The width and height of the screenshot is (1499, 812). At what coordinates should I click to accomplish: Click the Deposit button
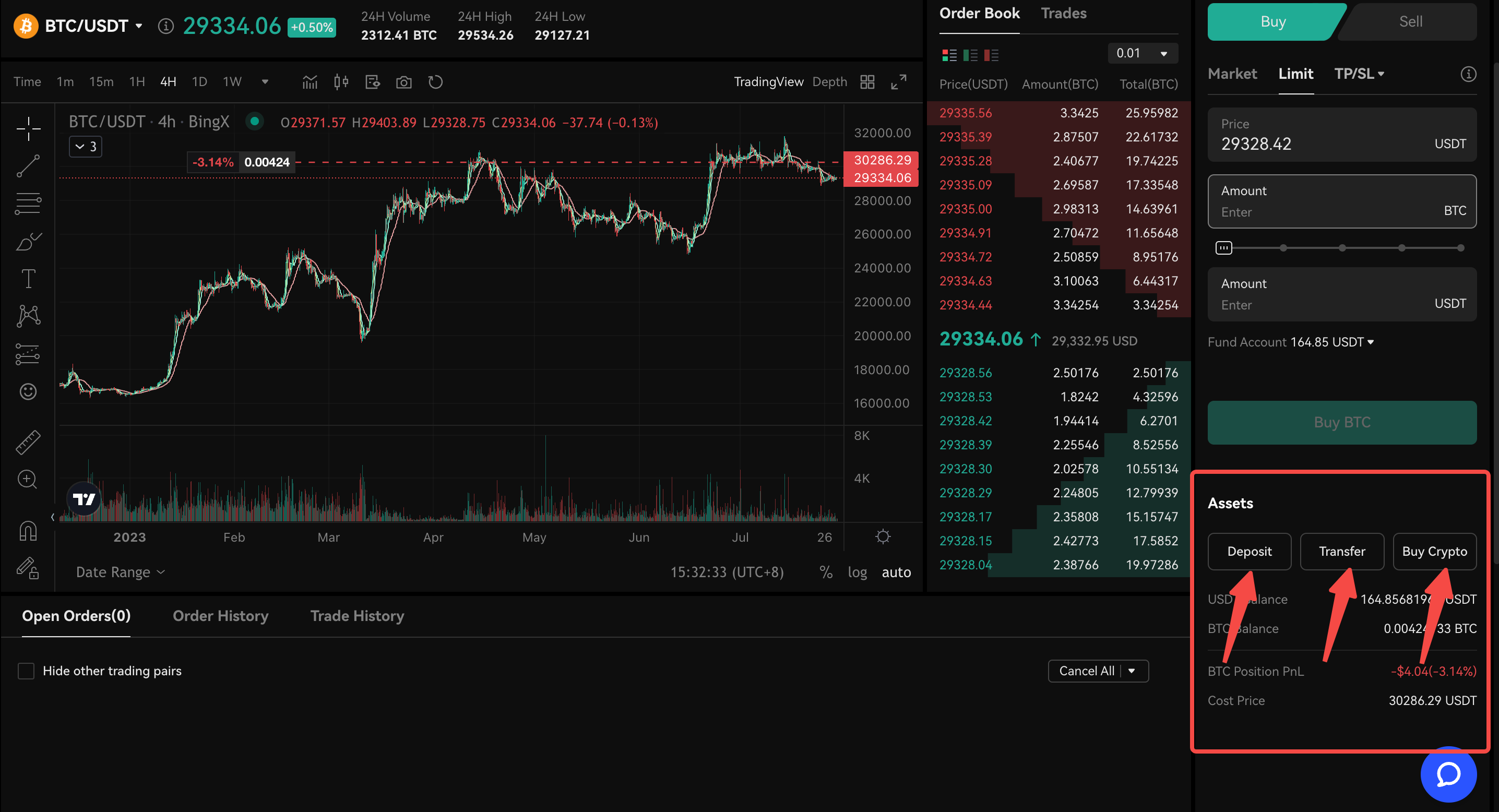tap(1249, 552)
